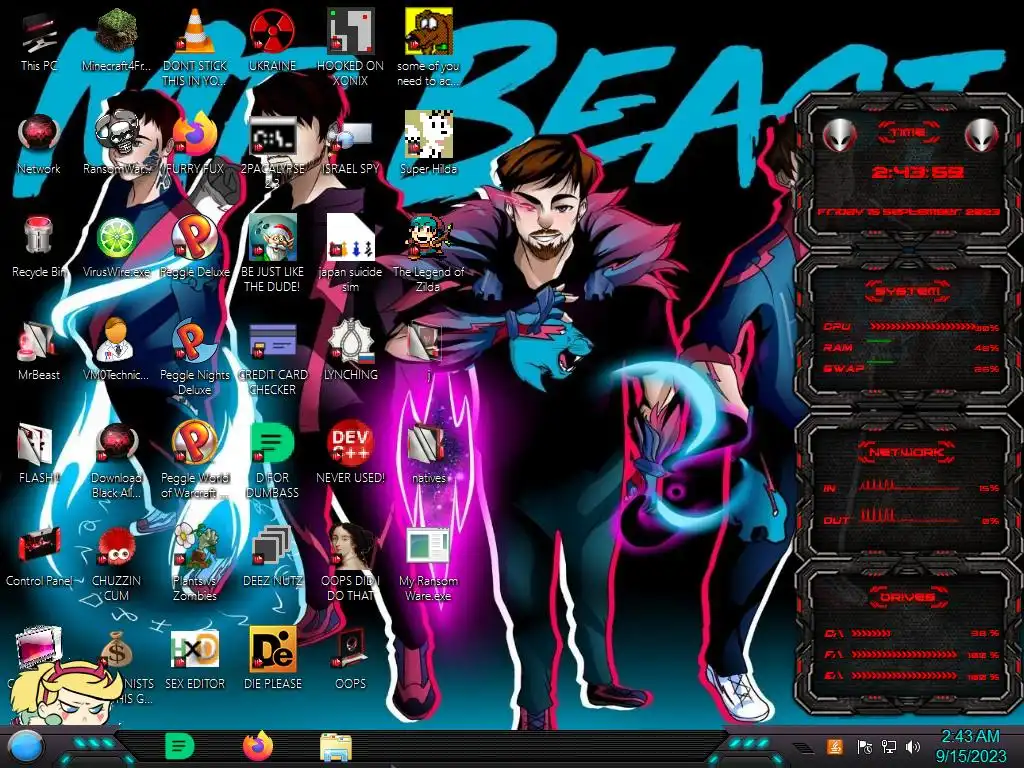Open the Action Center flag tray icon

(865, 746)
